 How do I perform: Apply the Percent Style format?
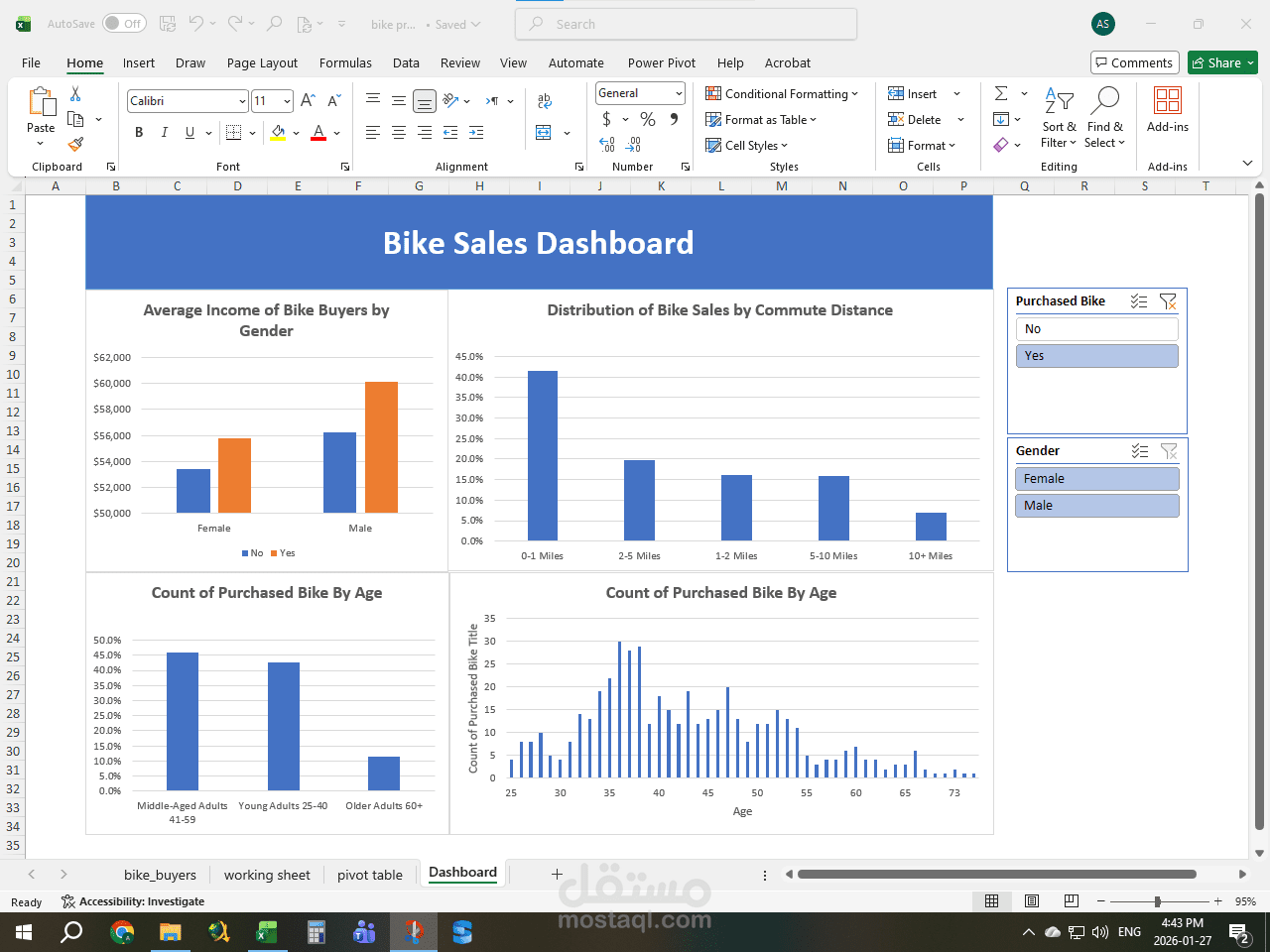coord(646,119)
